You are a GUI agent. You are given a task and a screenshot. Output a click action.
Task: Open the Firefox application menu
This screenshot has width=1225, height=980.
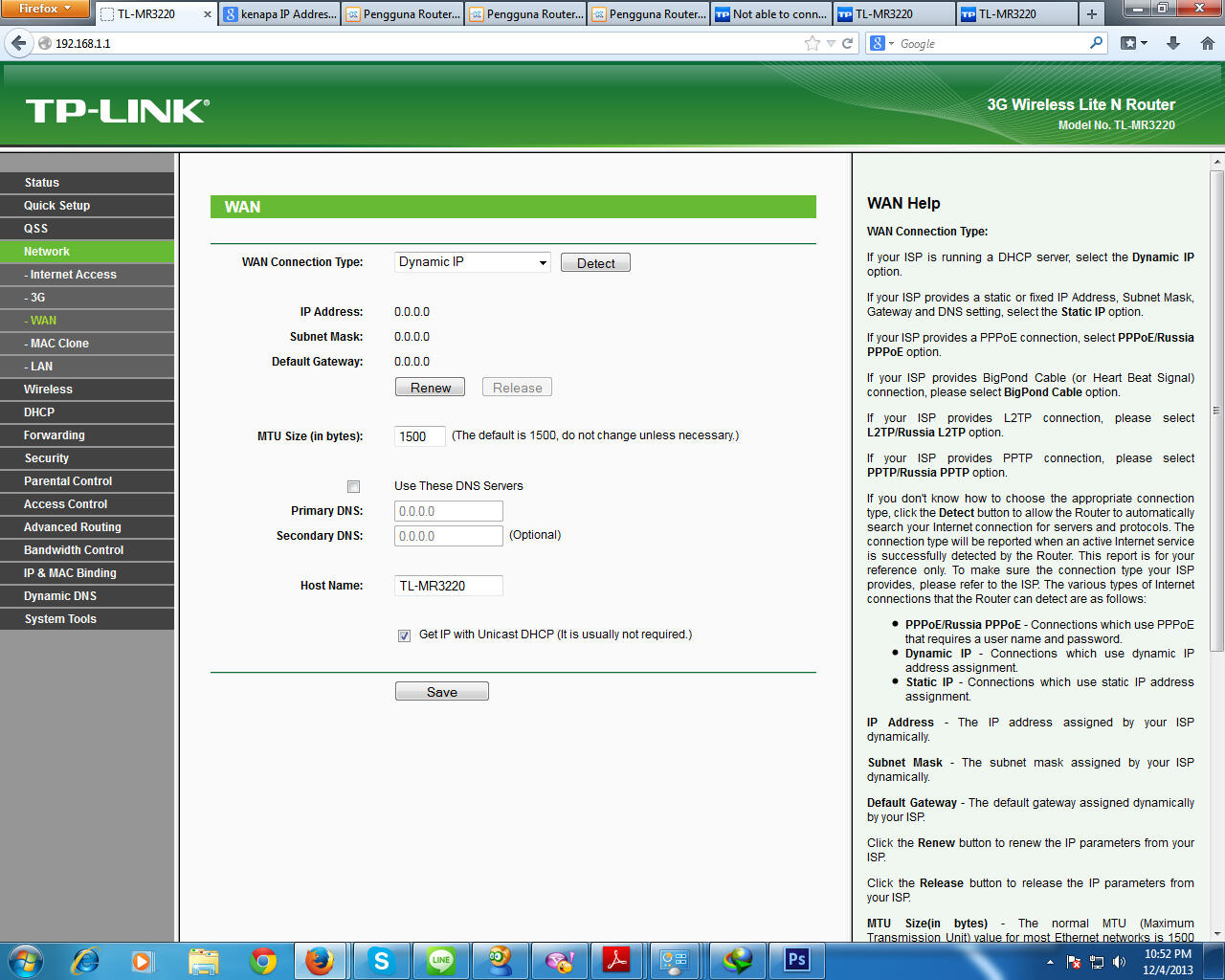[x=45, y=9]
